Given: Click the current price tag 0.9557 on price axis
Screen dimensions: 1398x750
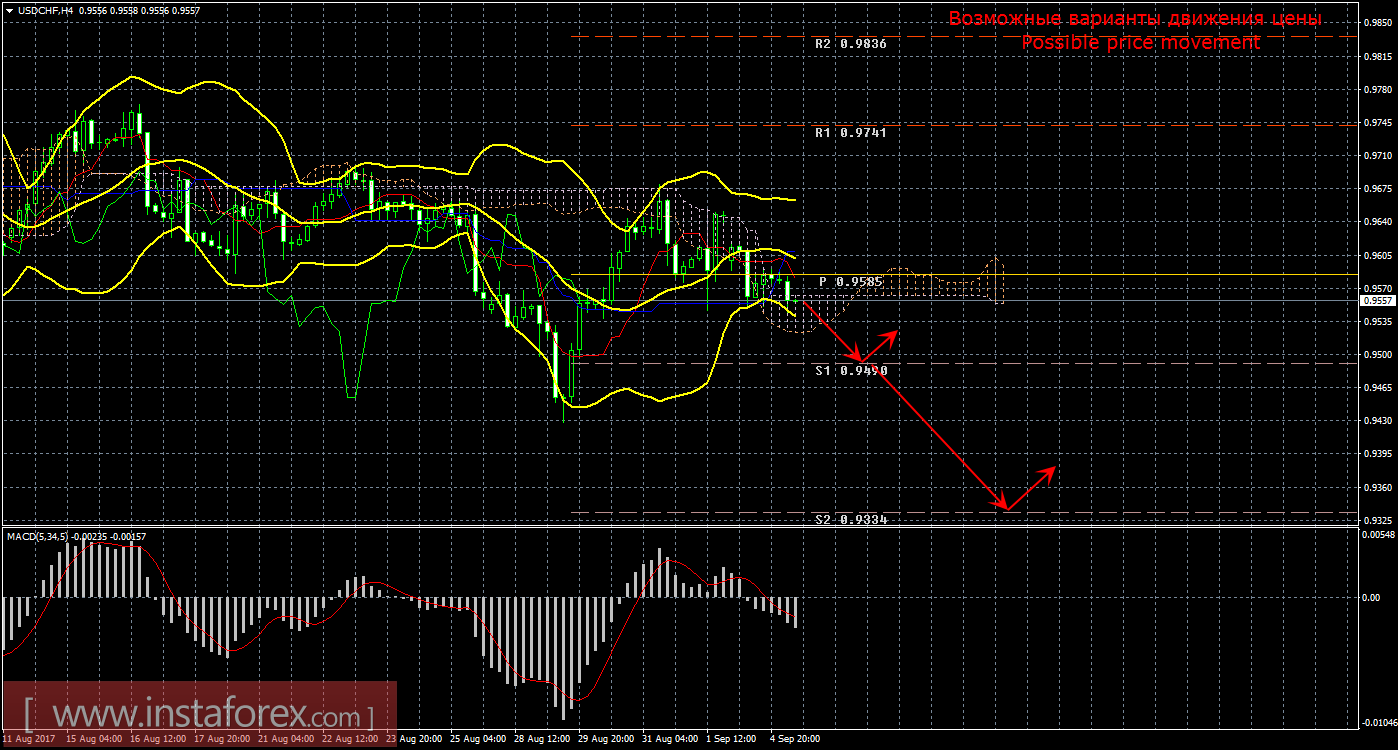Looking at the screenshot, I should pyautogui.click(x=1378, y=300).
